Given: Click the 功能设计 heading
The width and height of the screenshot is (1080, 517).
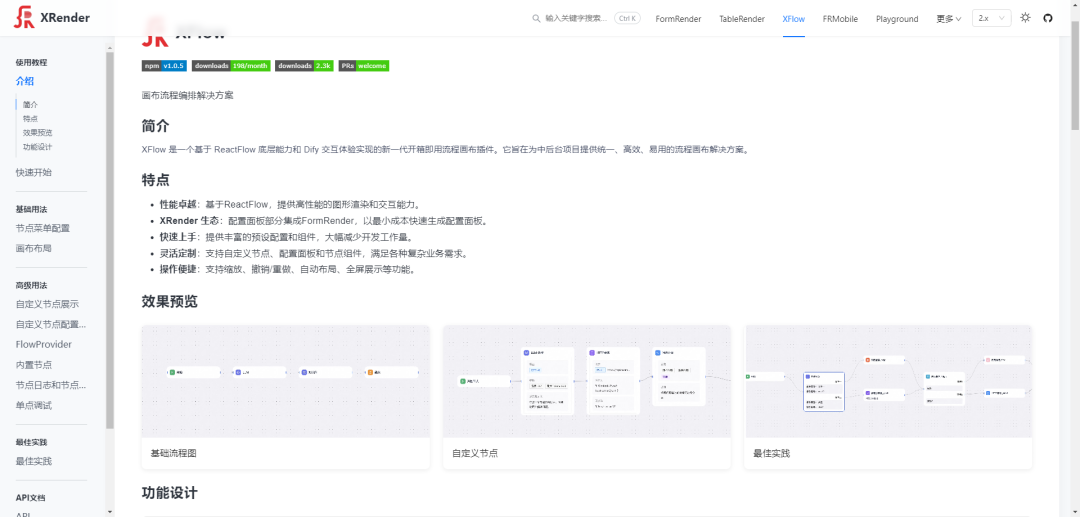Looking at the screenshot, I should (x=169, y=493).
